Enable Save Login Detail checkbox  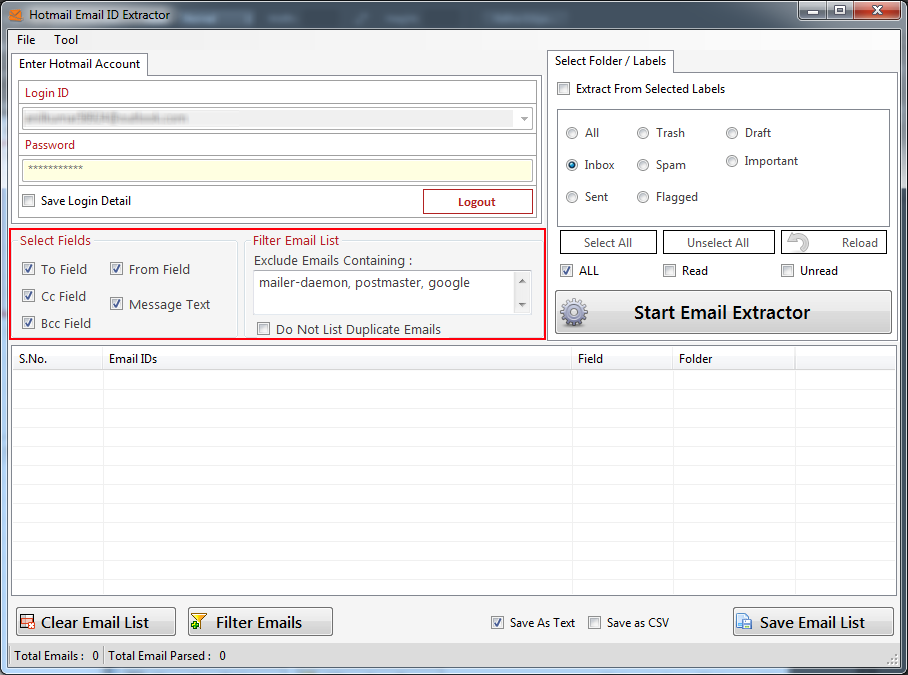point(28,200)
